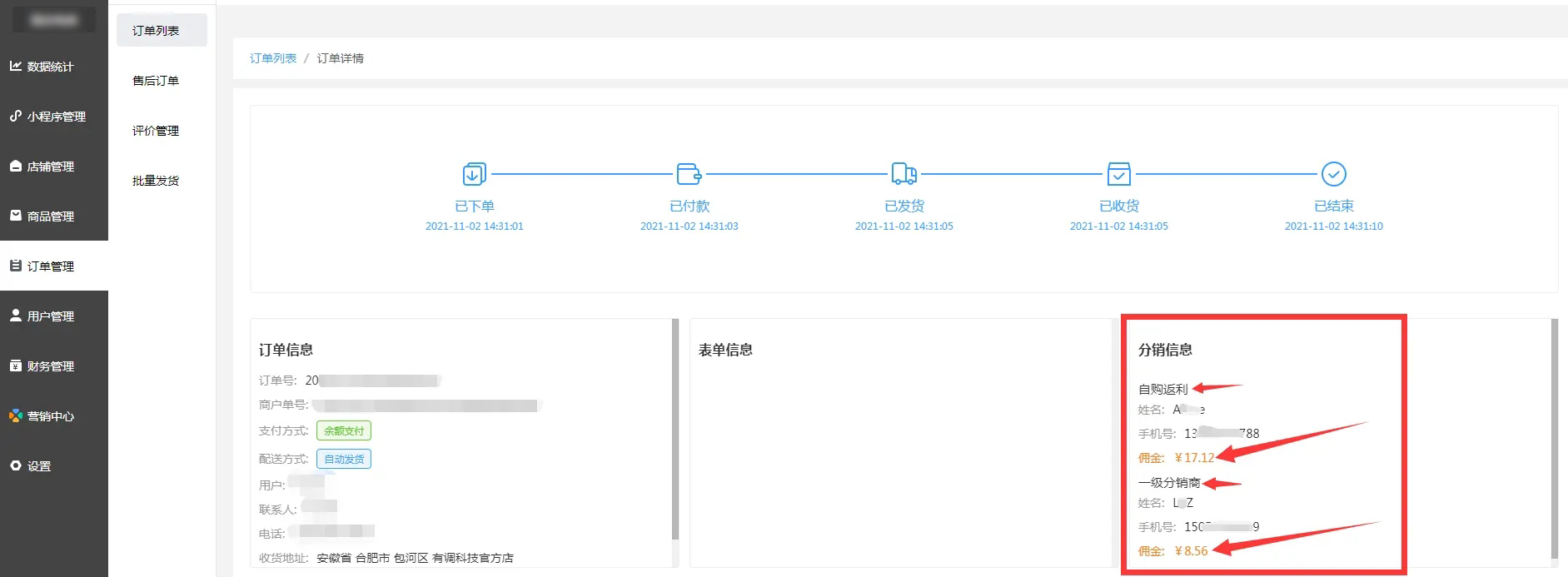This screenshot has width=1568, height=577.
Task: Open 商品管理 menu item
Action: (x=54, y=216)
